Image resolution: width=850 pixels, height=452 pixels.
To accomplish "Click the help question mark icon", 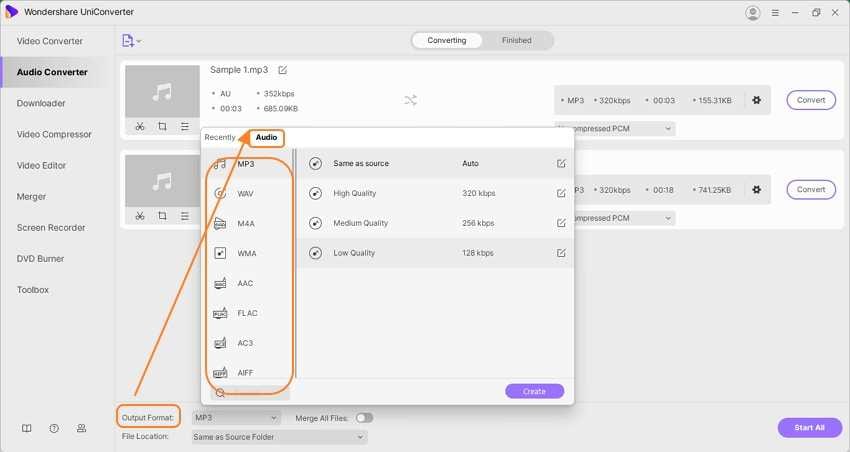I will point(54,428).
